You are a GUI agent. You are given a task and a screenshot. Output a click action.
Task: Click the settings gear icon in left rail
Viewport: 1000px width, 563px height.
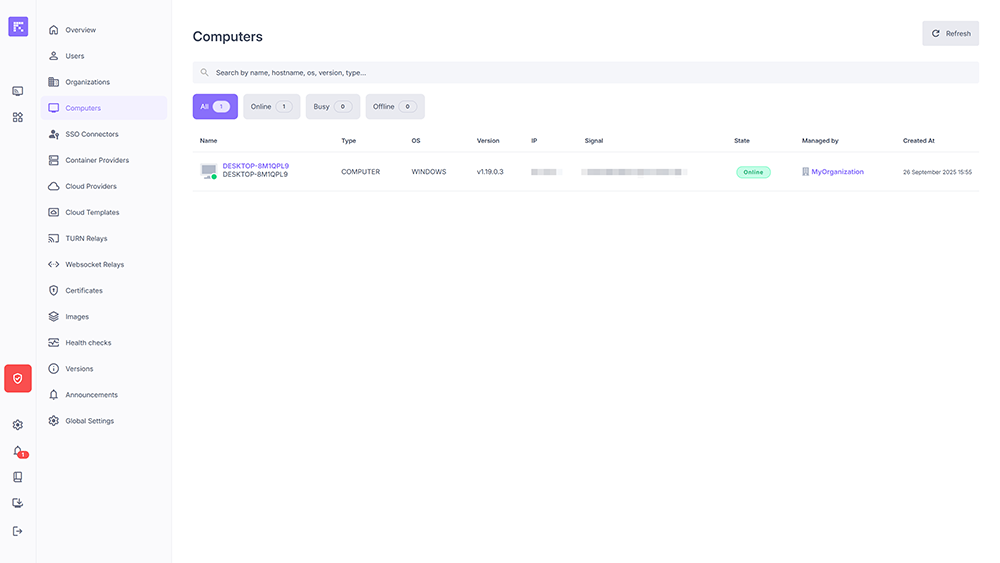point(18,425)
